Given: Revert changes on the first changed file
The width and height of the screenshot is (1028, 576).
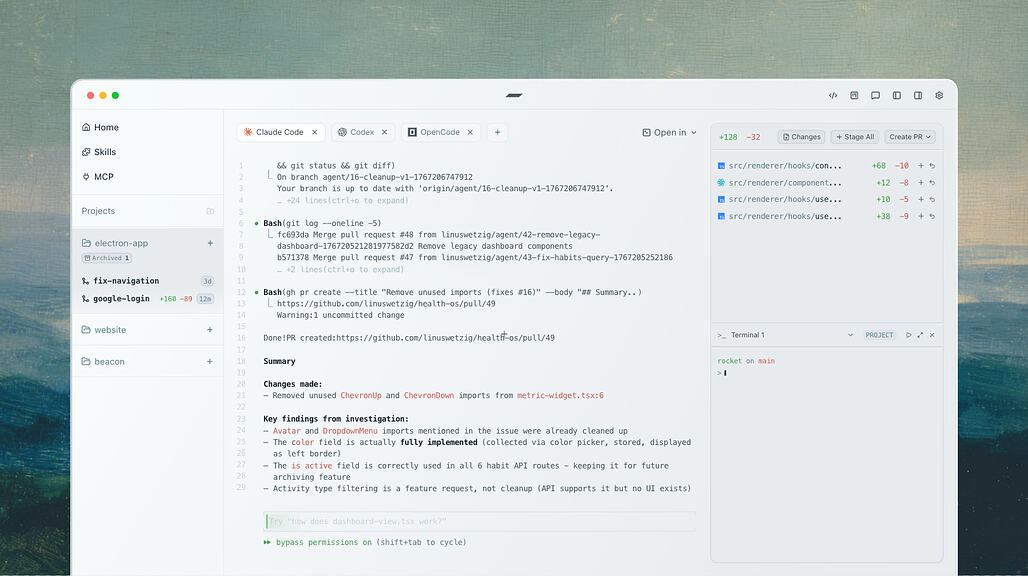Looking at the screenshot, I should click(932, 166).
